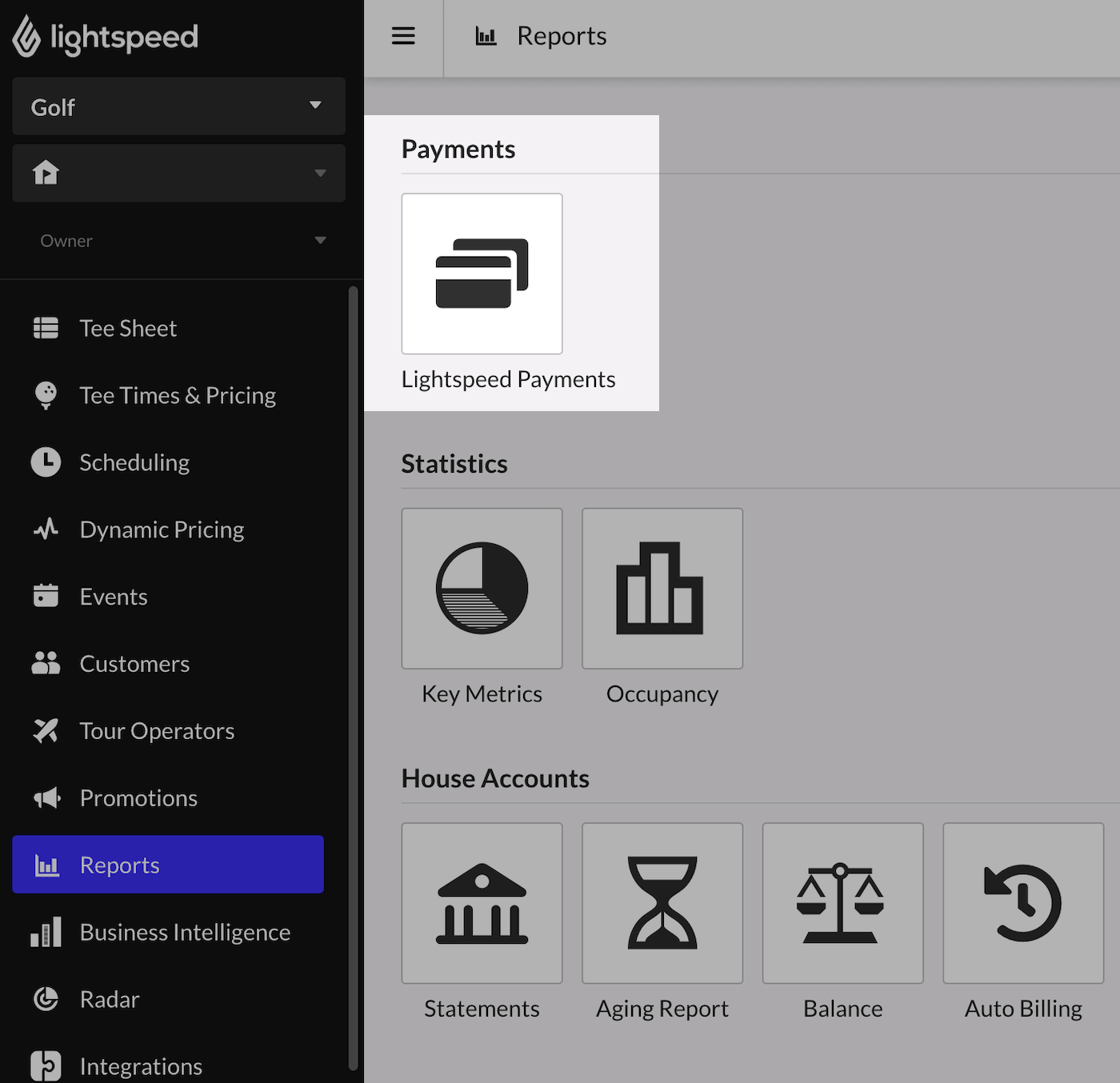Click the Key Metrics label

482,694
